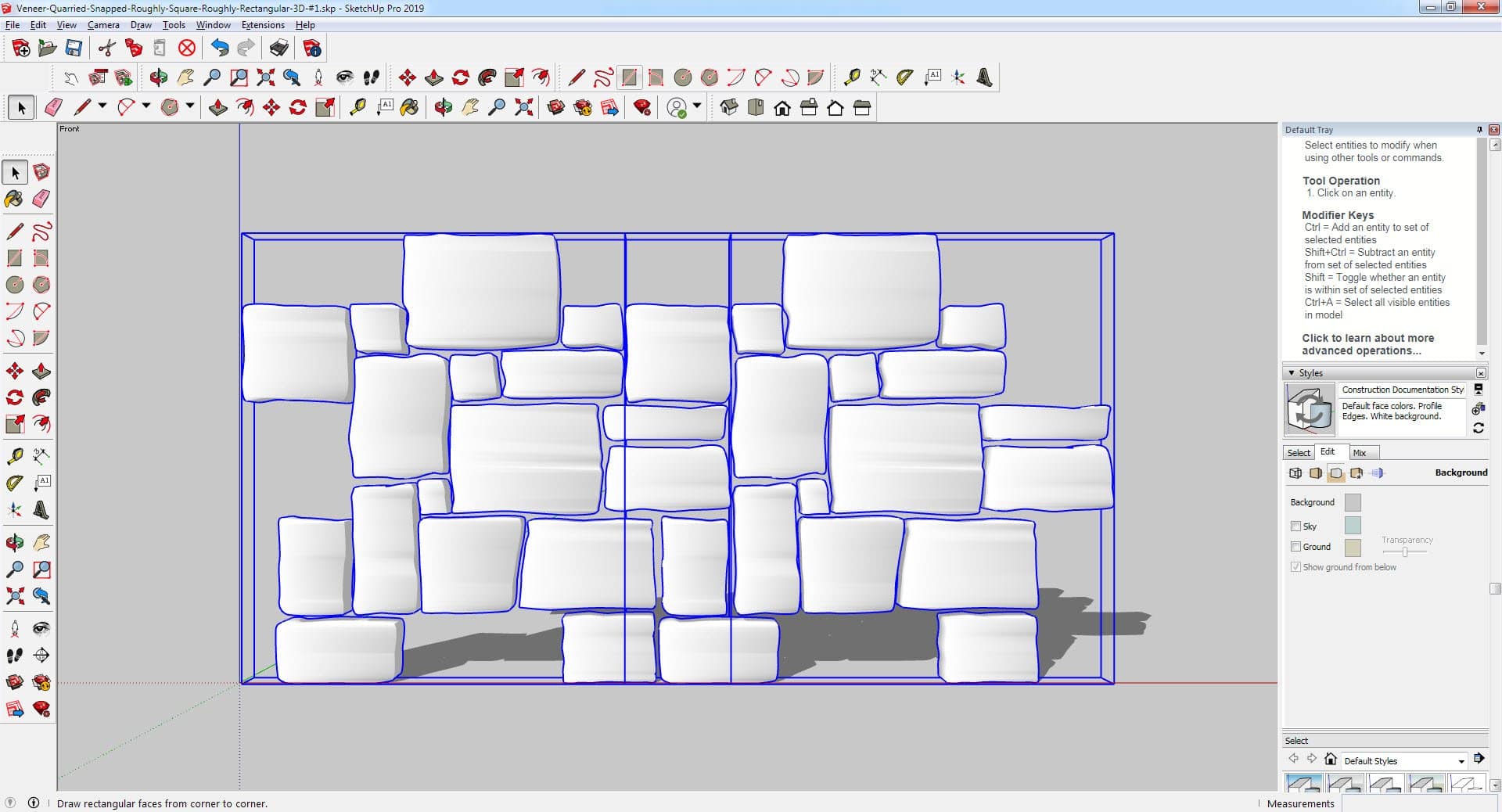Switch to the Front view house icon
This screenshot has width=1502, height=812.
click(782, 108)
